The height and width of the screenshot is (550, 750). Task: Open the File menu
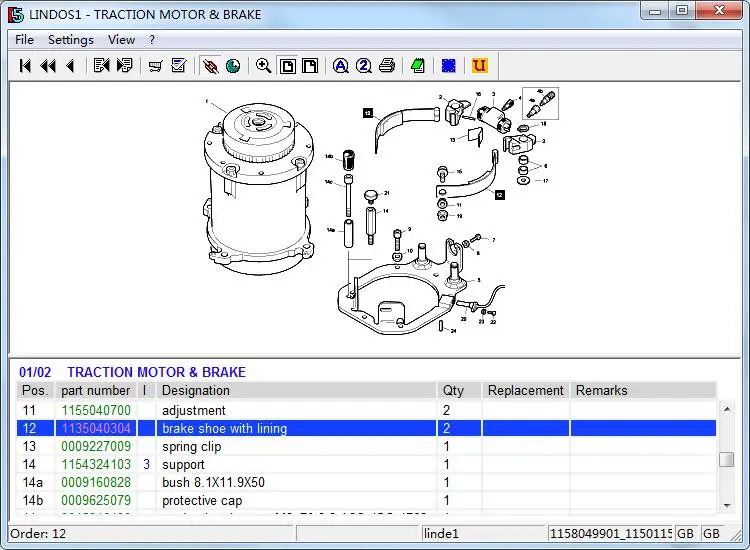click(24, 40)
